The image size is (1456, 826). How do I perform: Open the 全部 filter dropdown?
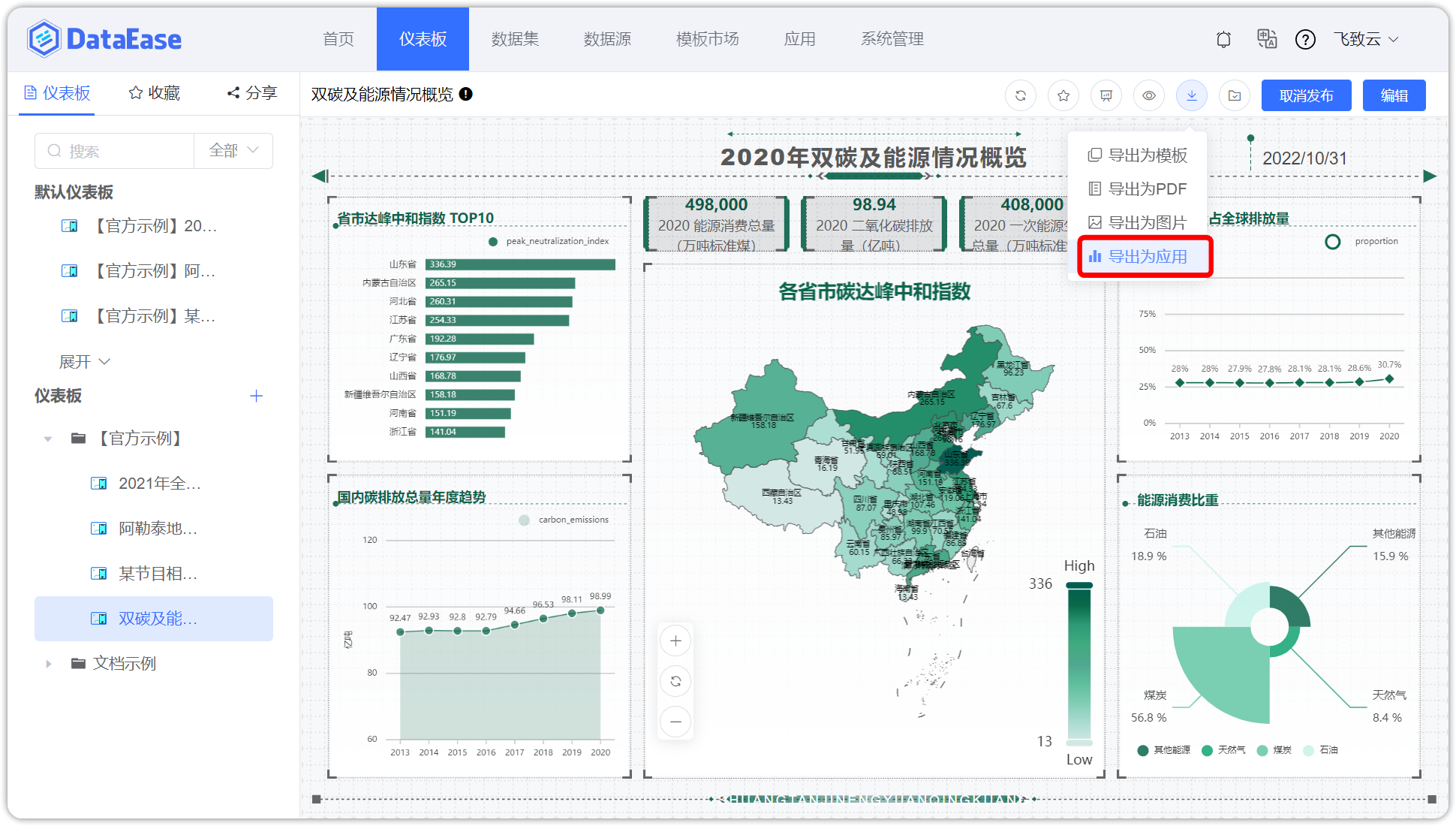[233, 150]
